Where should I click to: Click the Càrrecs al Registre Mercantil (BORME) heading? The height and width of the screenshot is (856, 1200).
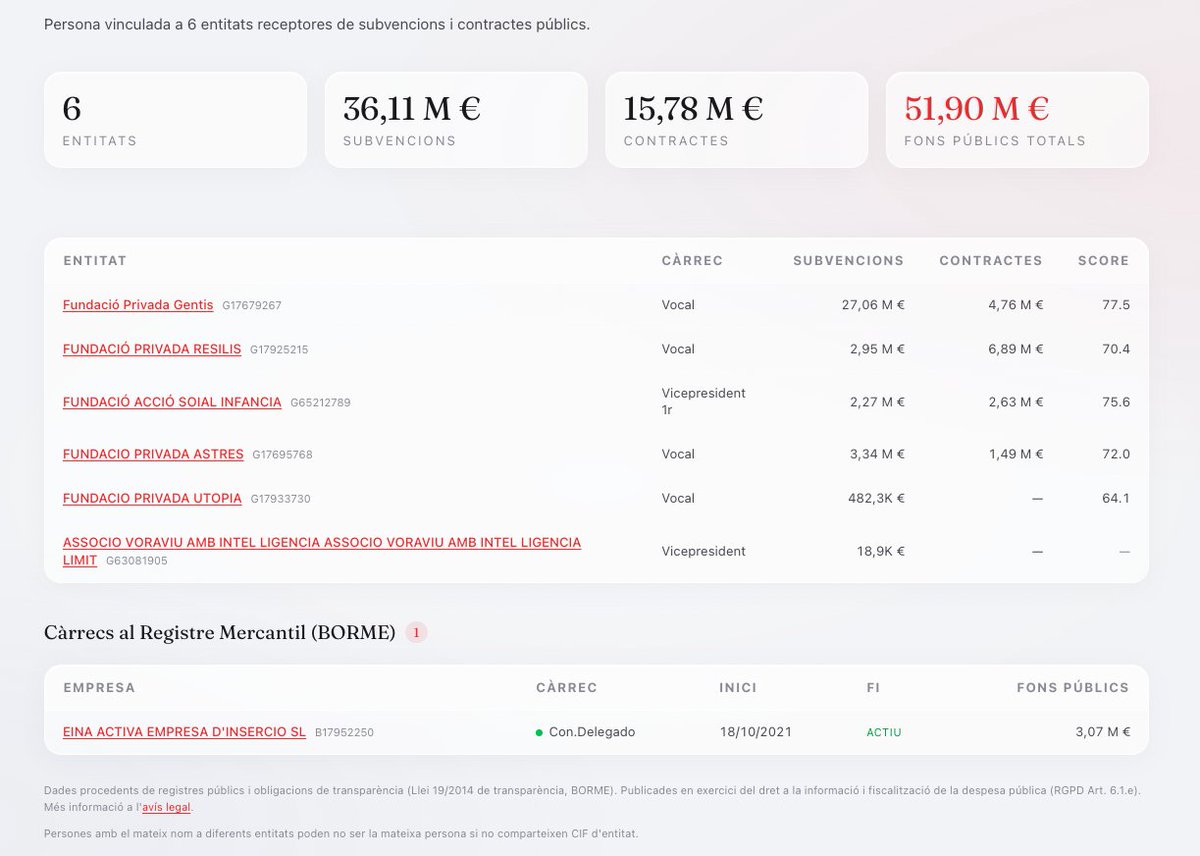coord(220,633)
